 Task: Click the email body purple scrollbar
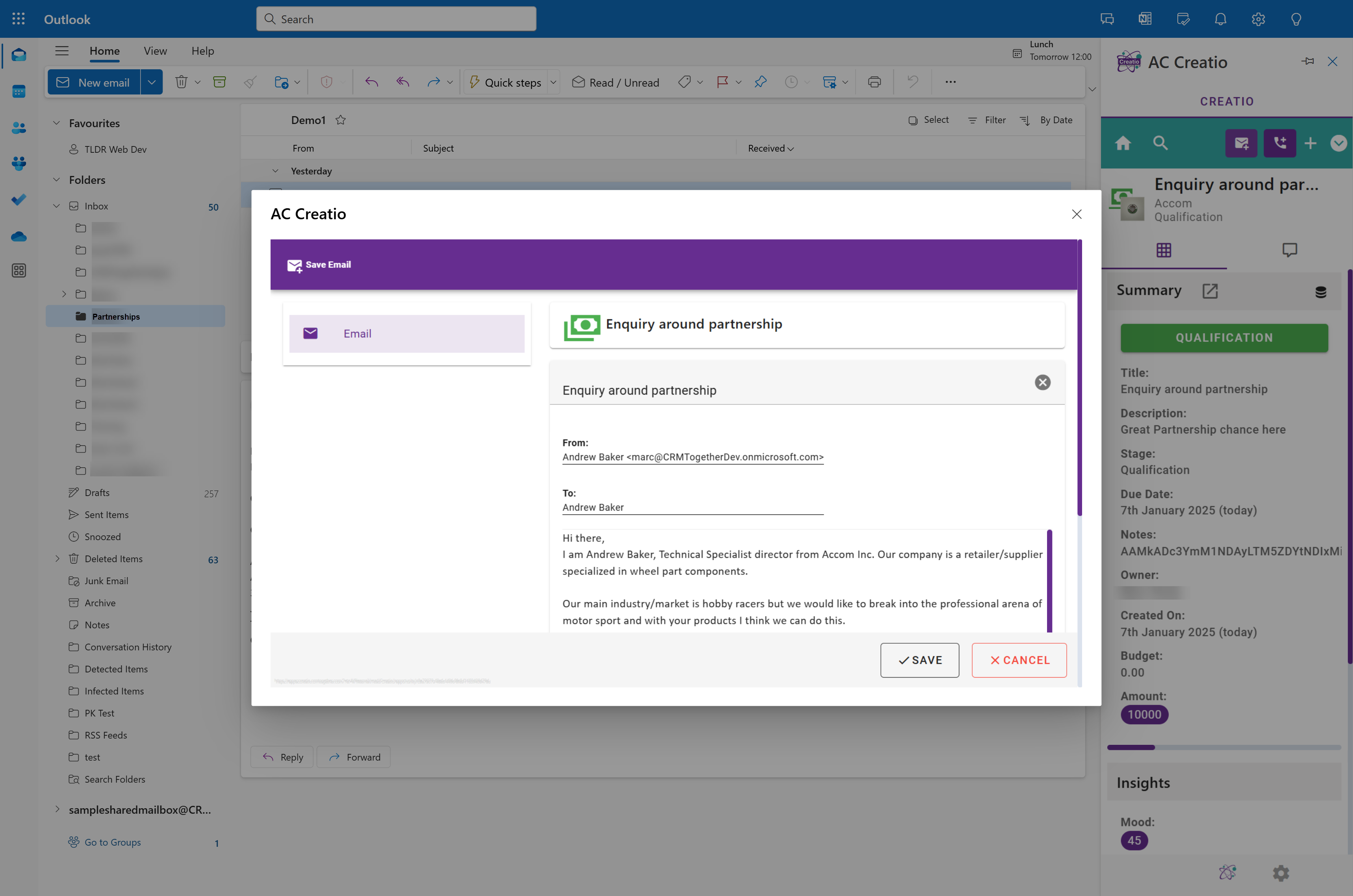point(1049,581)
